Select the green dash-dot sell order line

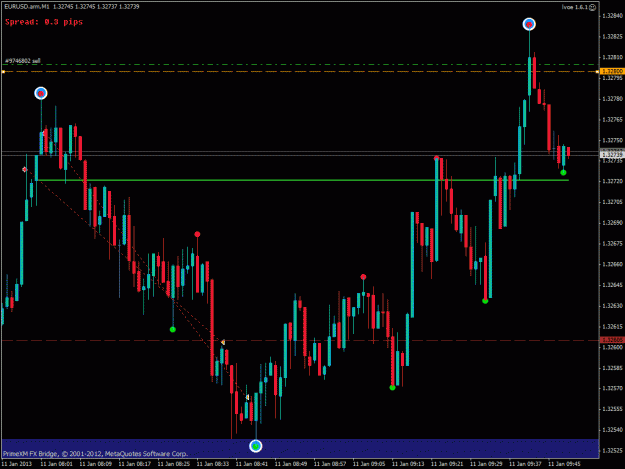(300, 65)
